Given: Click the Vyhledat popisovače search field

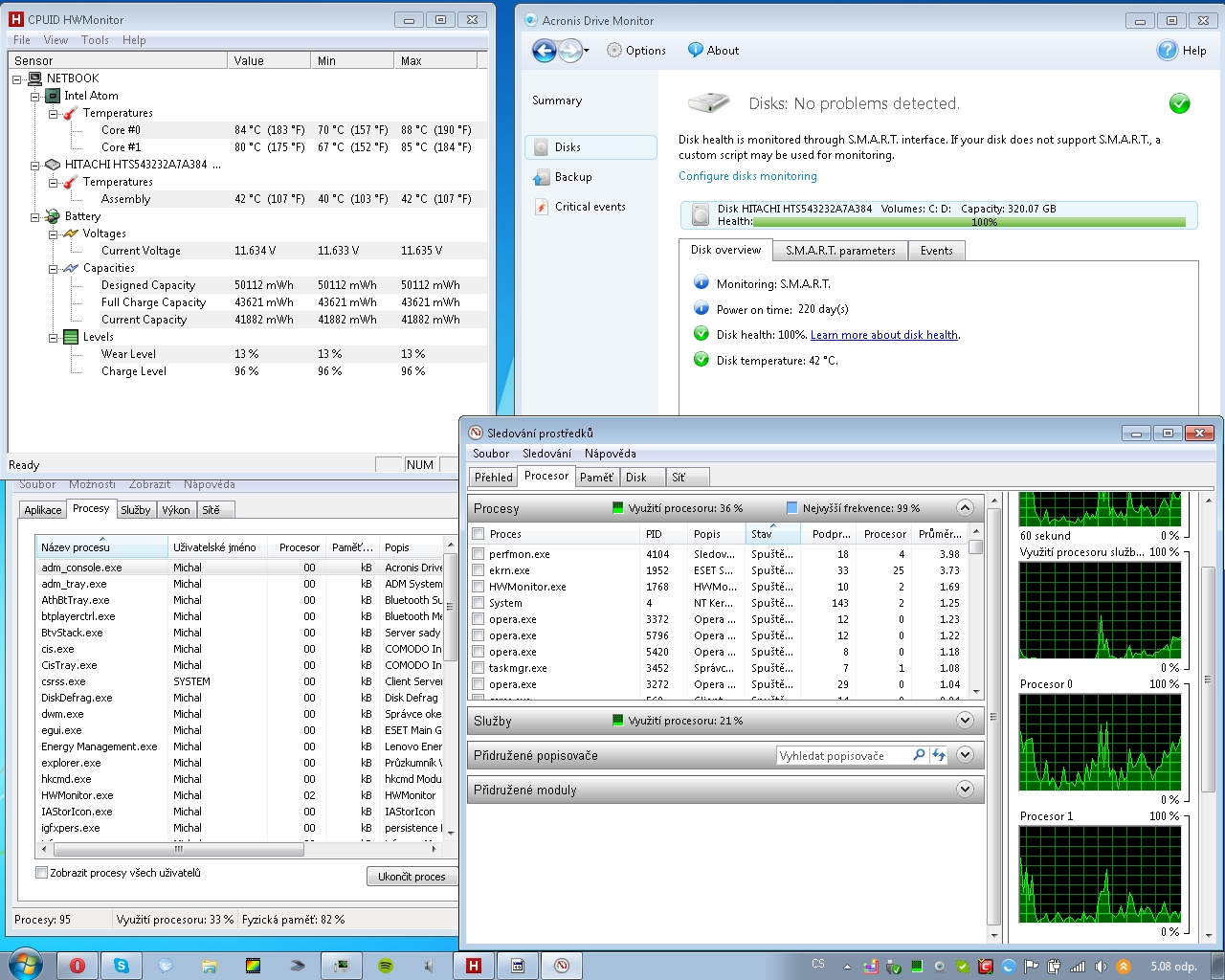Looking at the screenshot, I should 842,756.
